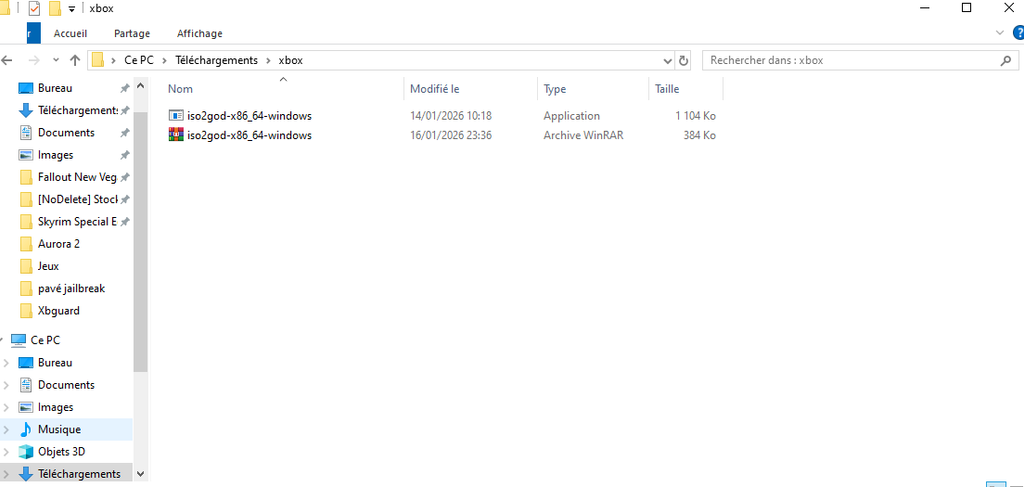Viewport: 1024px width, 487px height.
Task: Click the navigation pane scroll down arrow
Action: coord(140,474)
